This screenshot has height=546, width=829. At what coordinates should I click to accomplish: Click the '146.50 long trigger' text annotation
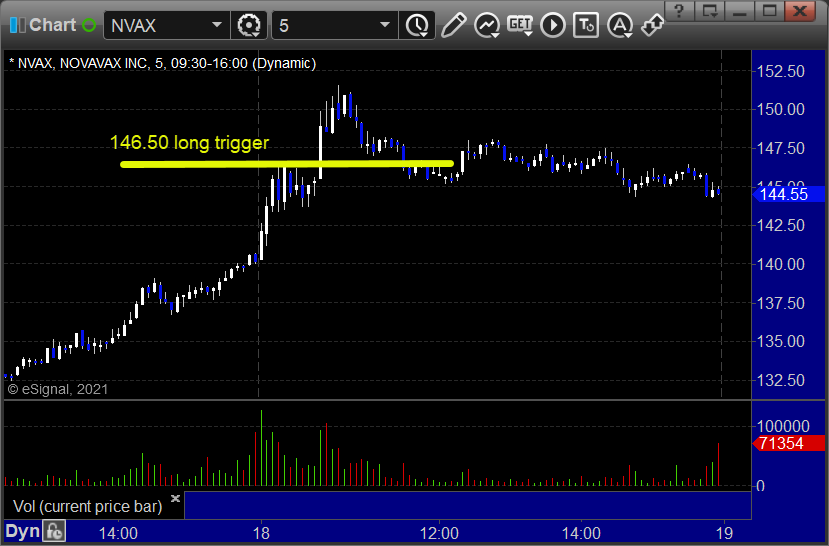tap(189, 143)
